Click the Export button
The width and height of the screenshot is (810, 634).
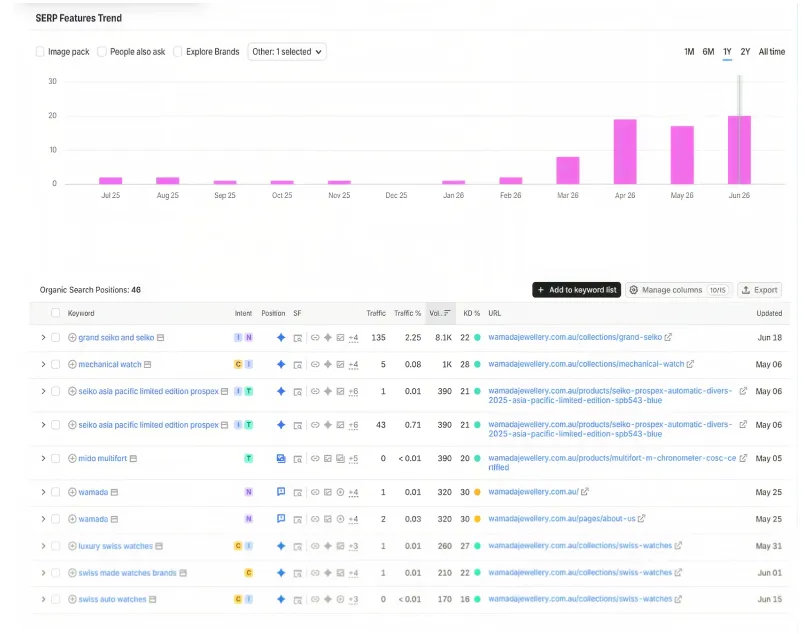click(760, 290)
